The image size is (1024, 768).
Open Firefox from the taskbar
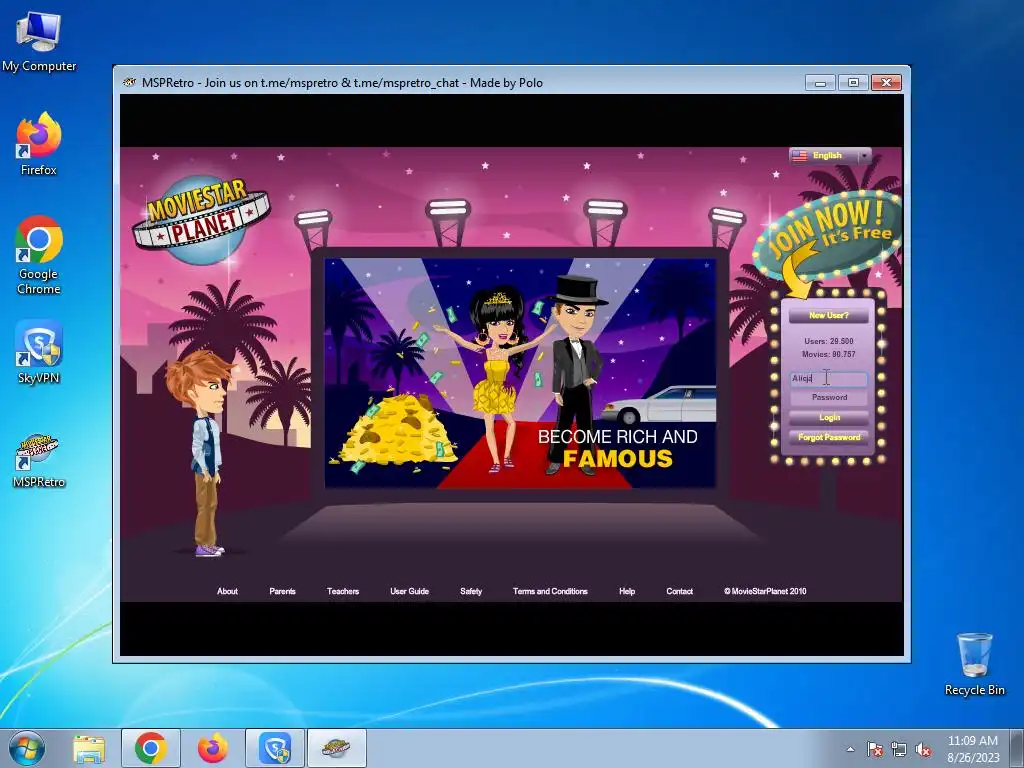click(213, 748)
